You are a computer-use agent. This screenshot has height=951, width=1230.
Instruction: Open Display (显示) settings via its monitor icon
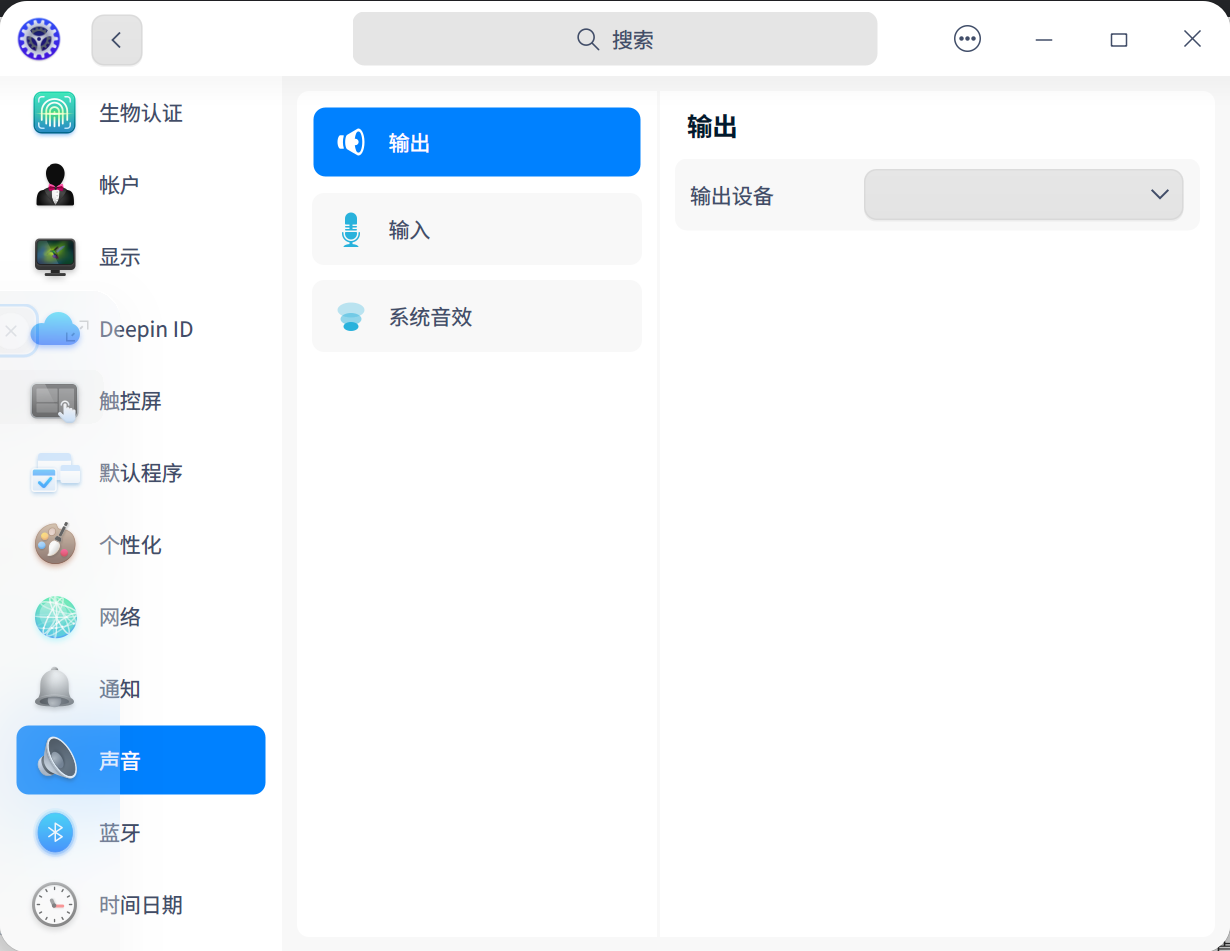pos(54,257)
